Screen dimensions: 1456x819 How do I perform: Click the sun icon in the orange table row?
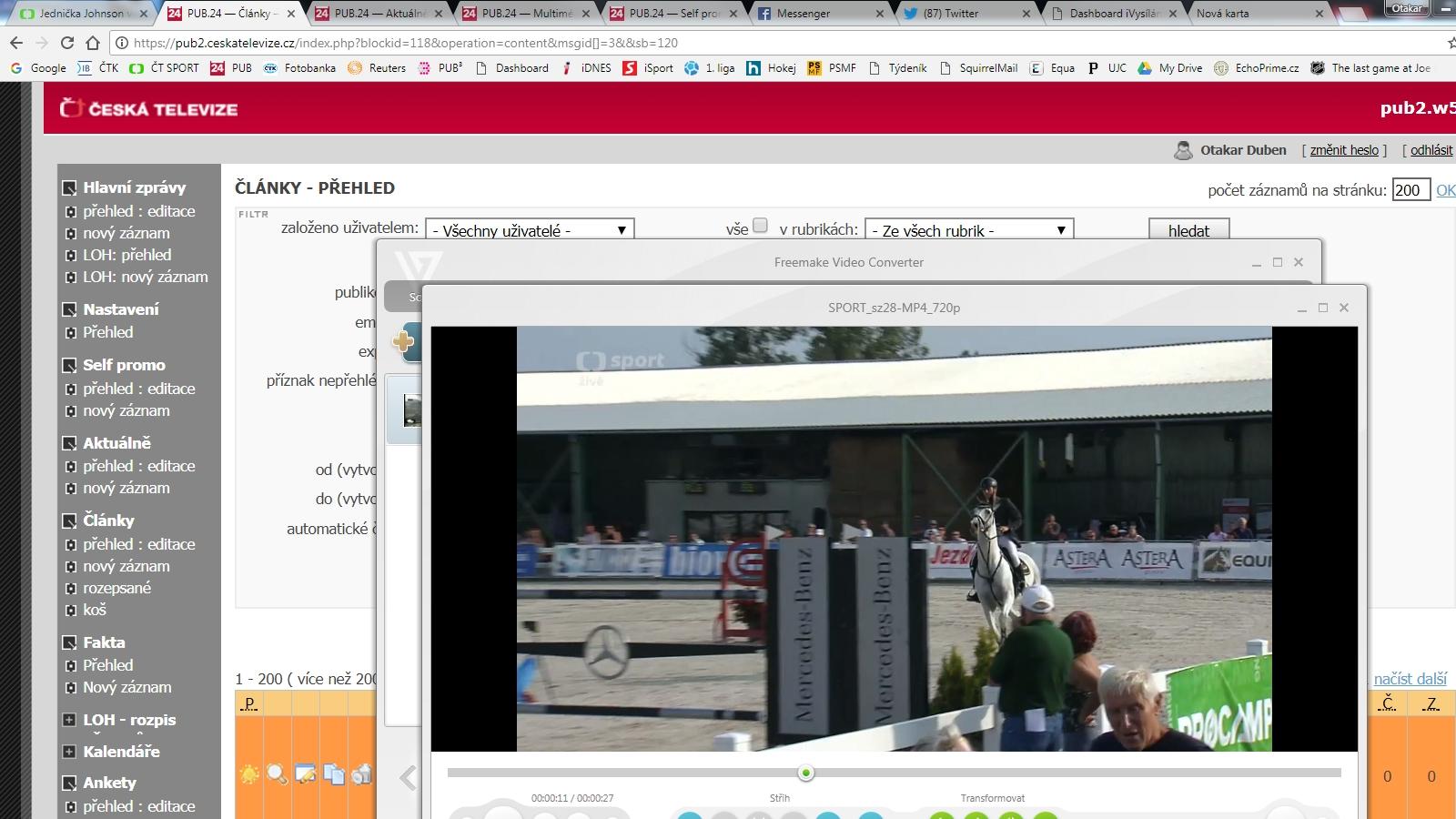pos(249,774)
